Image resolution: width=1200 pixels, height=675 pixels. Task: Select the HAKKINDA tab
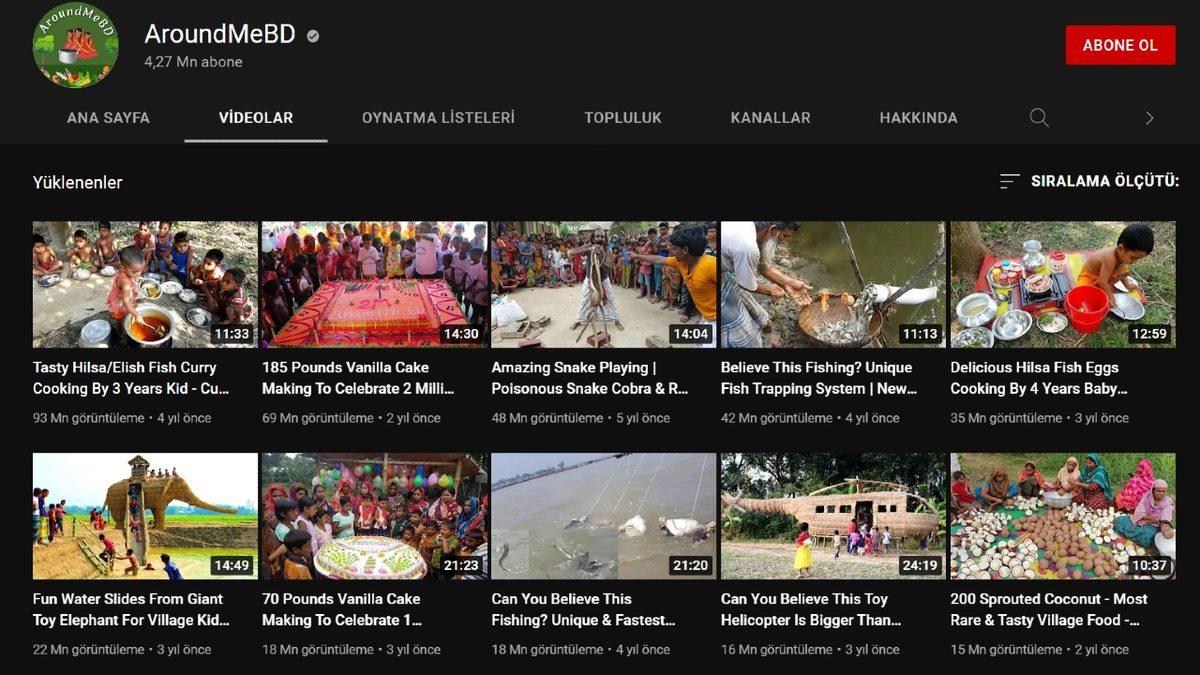(916, 117)
